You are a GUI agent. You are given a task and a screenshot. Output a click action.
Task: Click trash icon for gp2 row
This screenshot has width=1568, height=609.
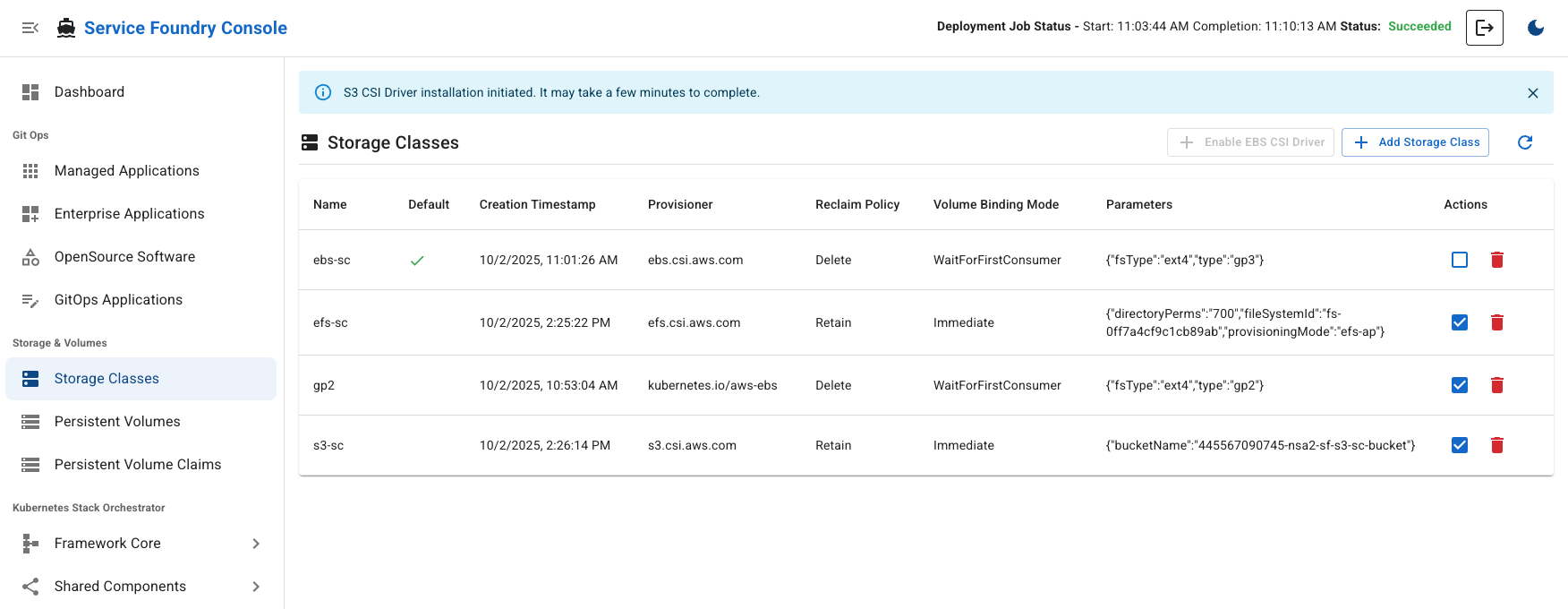tap(1496, 385)
